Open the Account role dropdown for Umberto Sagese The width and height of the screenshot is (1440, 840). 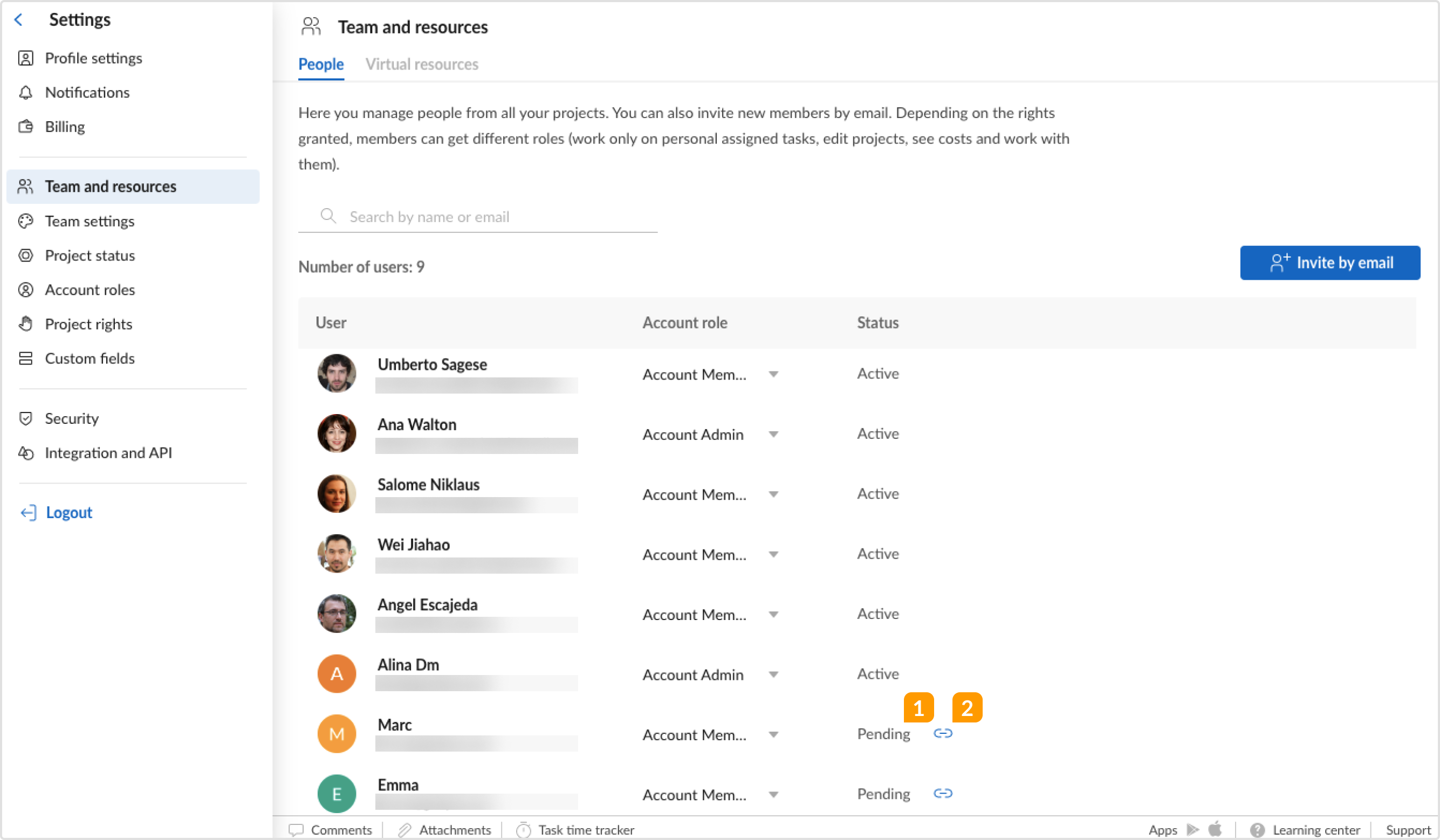point(774,374)
